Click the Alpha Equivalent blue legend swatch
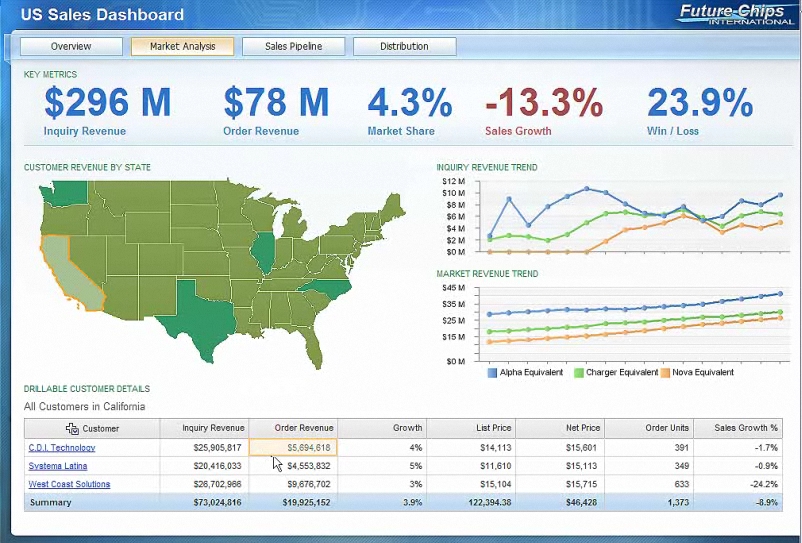The image size is (802, 543). [x=493, y=373]
